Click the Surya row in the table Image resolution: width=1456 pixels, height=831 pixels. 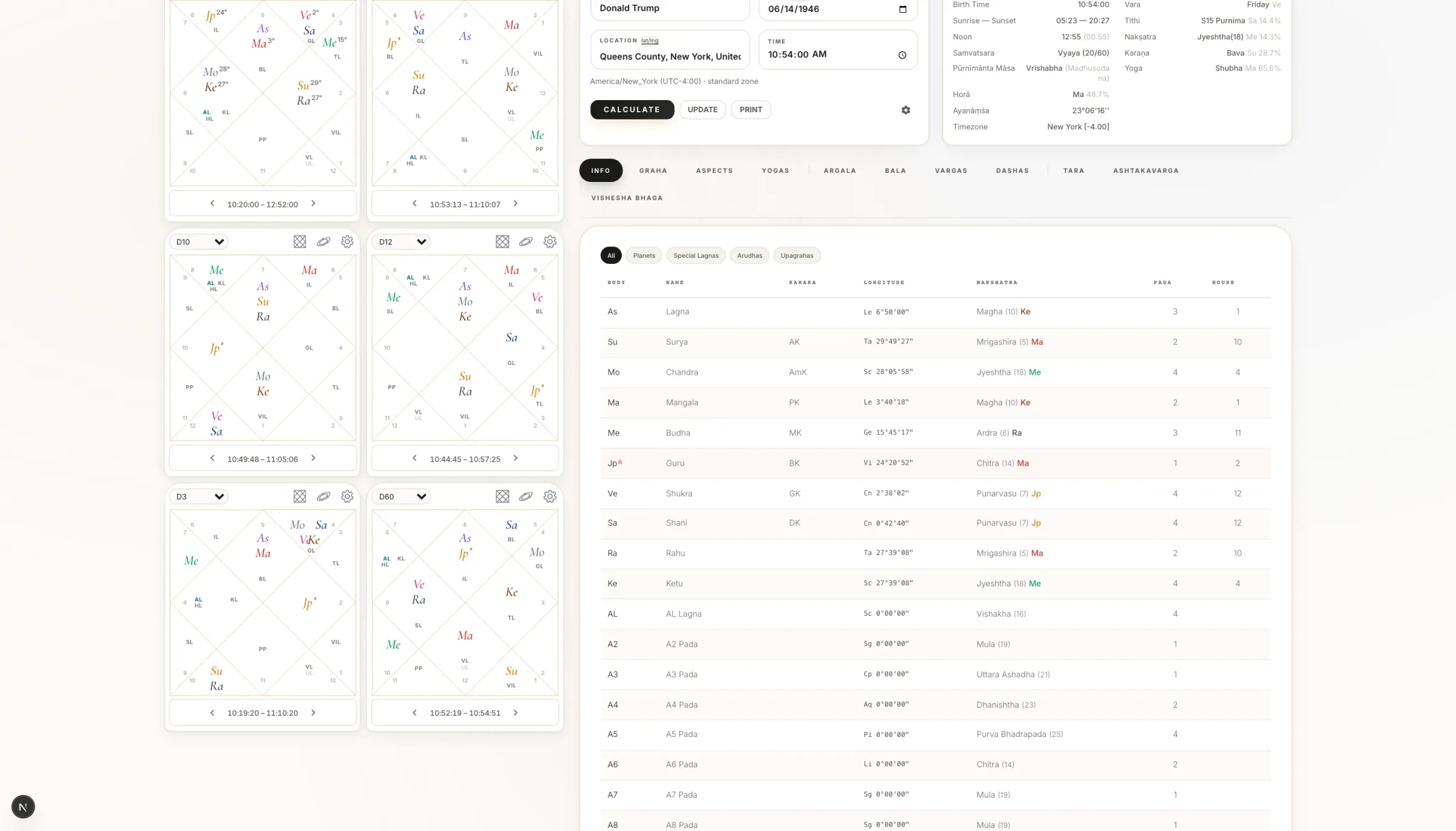click(935, 342)
